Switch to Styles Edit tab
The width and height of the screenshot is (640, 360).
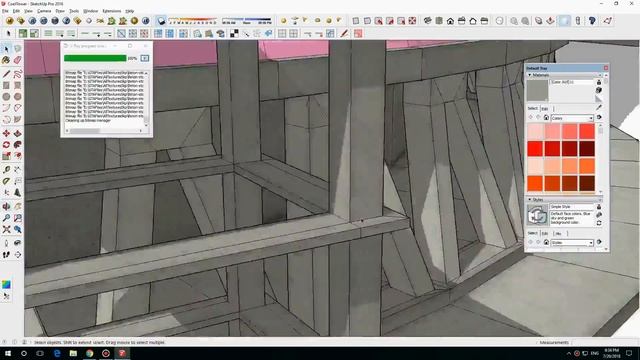[545, 233]
